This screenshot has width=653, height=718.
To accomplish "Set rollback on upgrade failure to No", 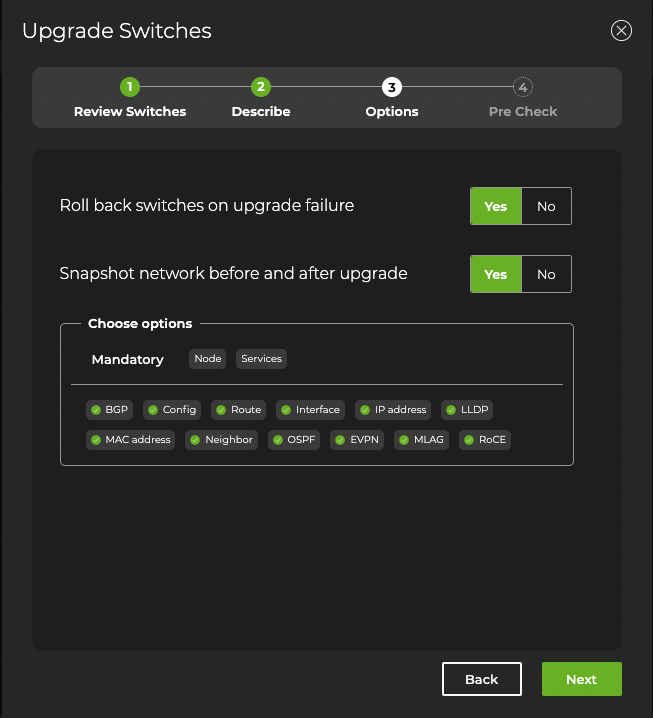I will click(x=546, y=206).
